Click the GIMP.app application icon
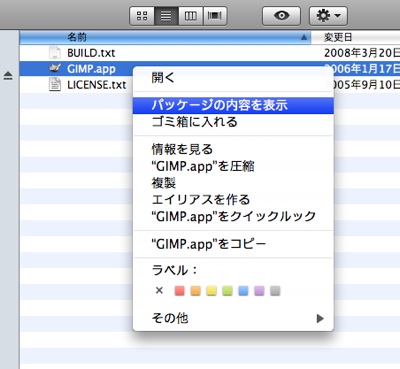 coord(55,68)
